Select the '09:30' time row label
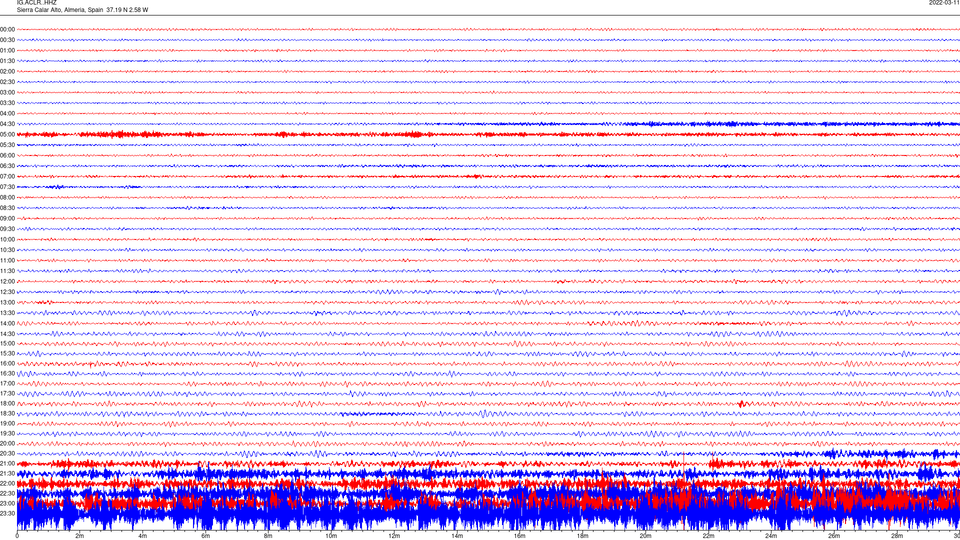The width and height of the screenshot is (960, 540). (x=7, y=229)
